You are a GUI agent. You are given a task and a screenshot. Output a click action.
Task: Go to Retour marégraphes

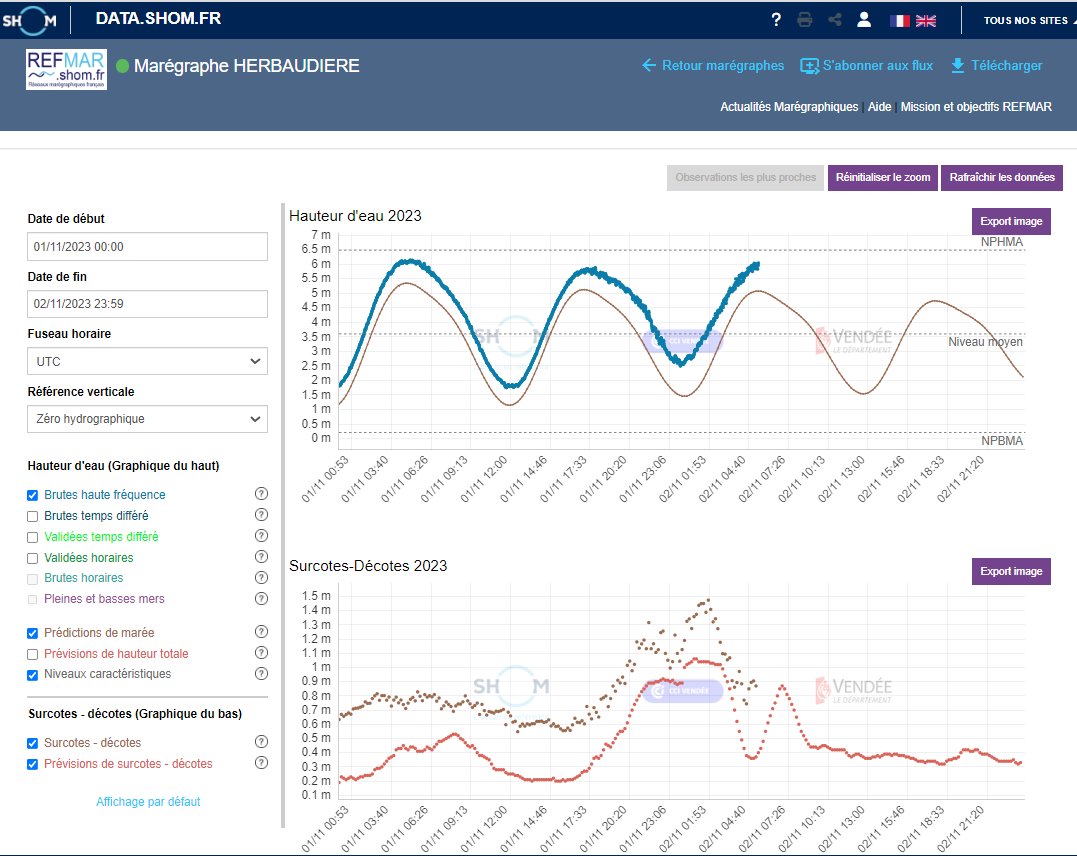tap(713, 66)
